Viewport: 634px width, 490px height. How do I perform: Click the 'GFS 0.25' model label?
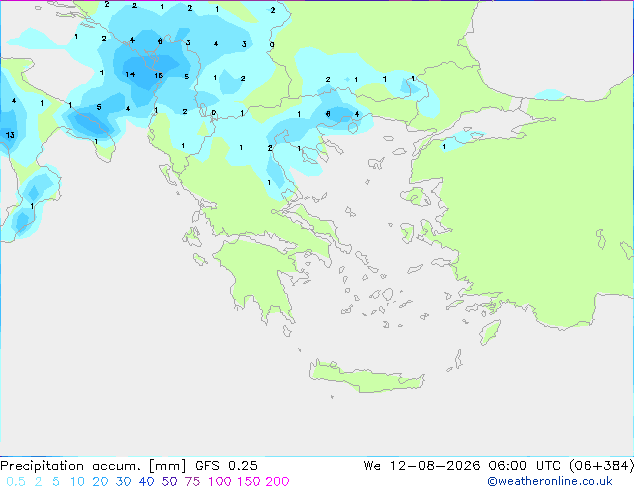click(x=226, y=466)
